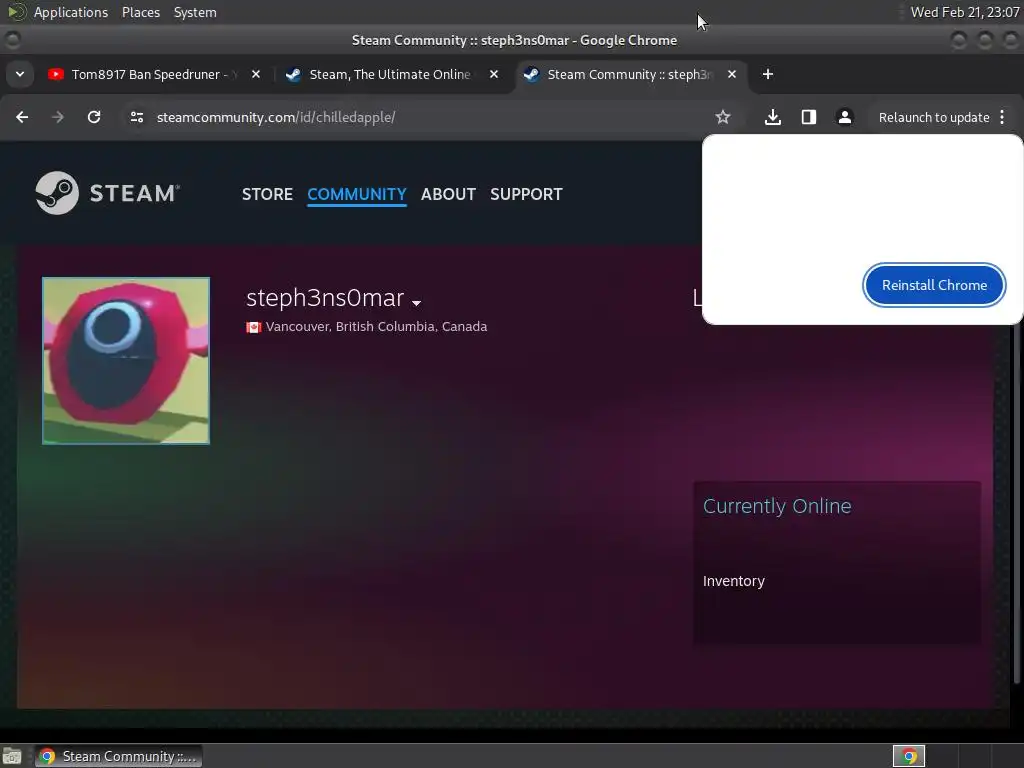Viewport: 1024px width, 768px height.
Task: Click the Chrome workspace switcher icon
Action: pyautogui.click(x=908, y=756)
